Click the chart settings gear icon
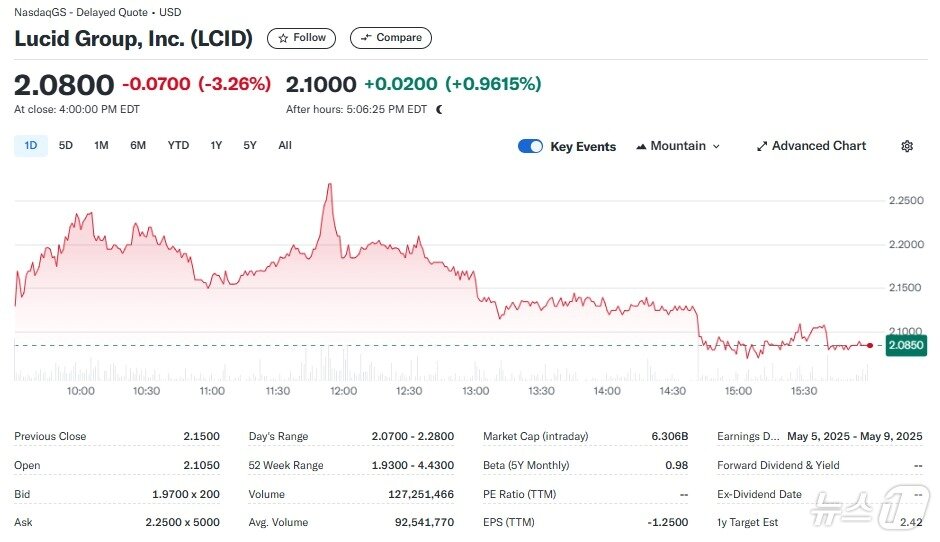Image resolution: width=940 pixels, height=542 pixels. click(x=907, y=146)
